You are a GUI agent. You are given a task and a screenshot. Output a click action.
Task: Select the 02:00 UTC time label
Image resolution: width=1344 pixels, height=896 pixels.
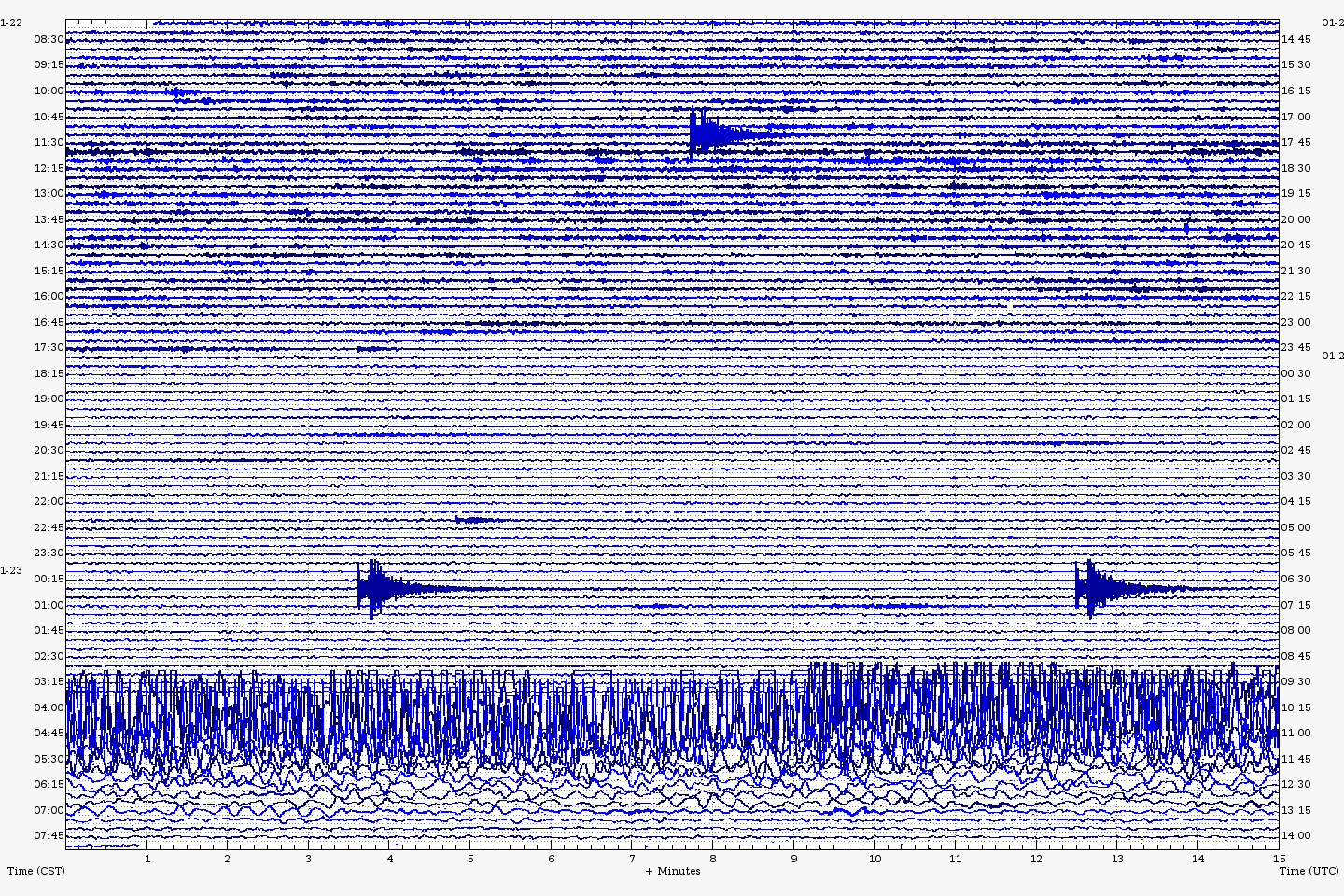click(x=1295, y=425)
